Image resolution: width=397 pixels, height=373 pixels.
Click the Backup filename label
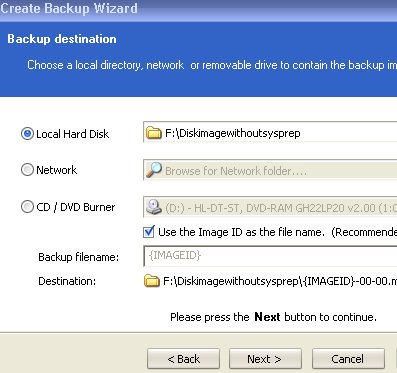(x=78, y=257)
